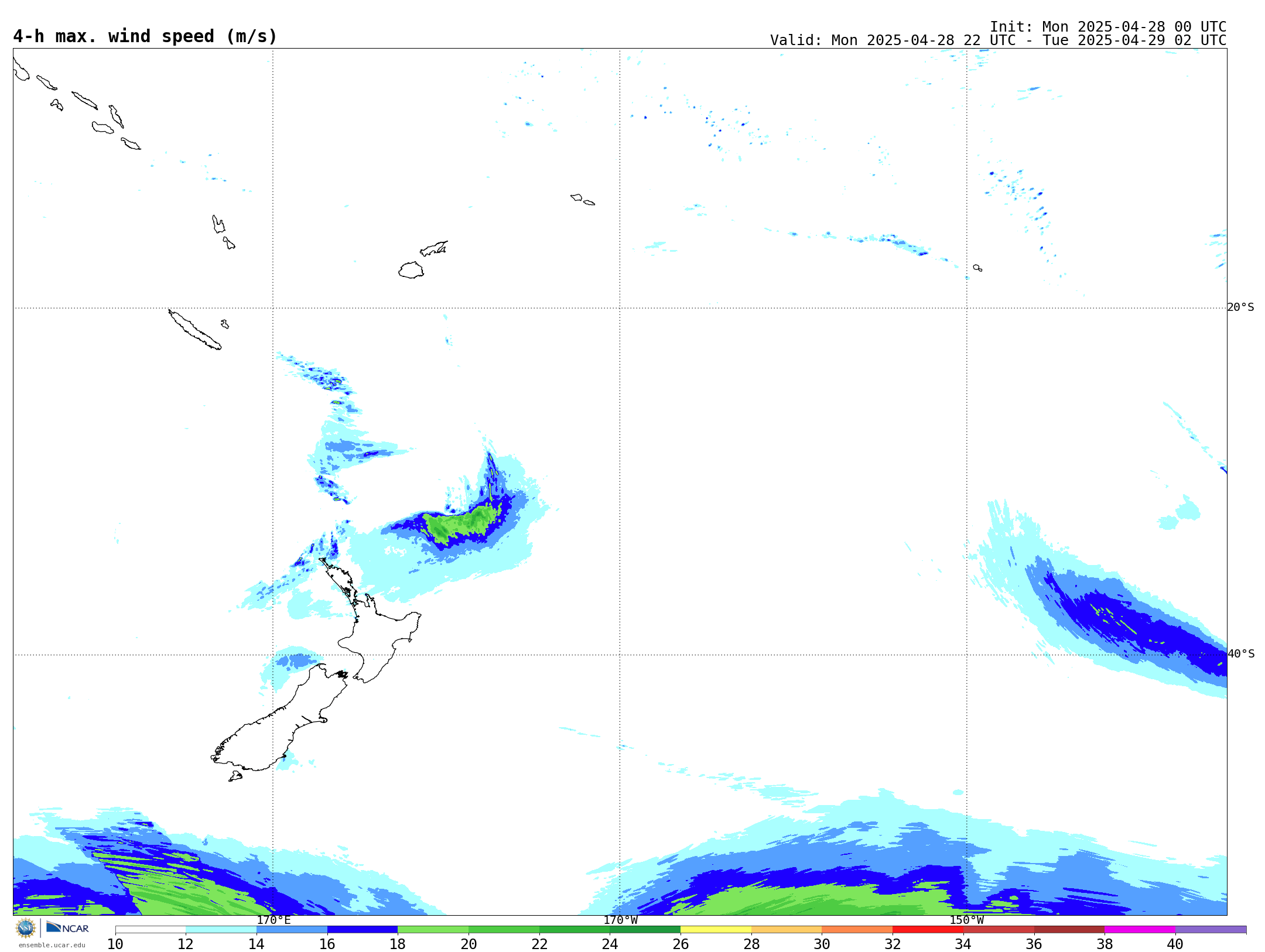Click the NCAR logo
Viewport: 1265px width, 952px height.
(67, 927)
